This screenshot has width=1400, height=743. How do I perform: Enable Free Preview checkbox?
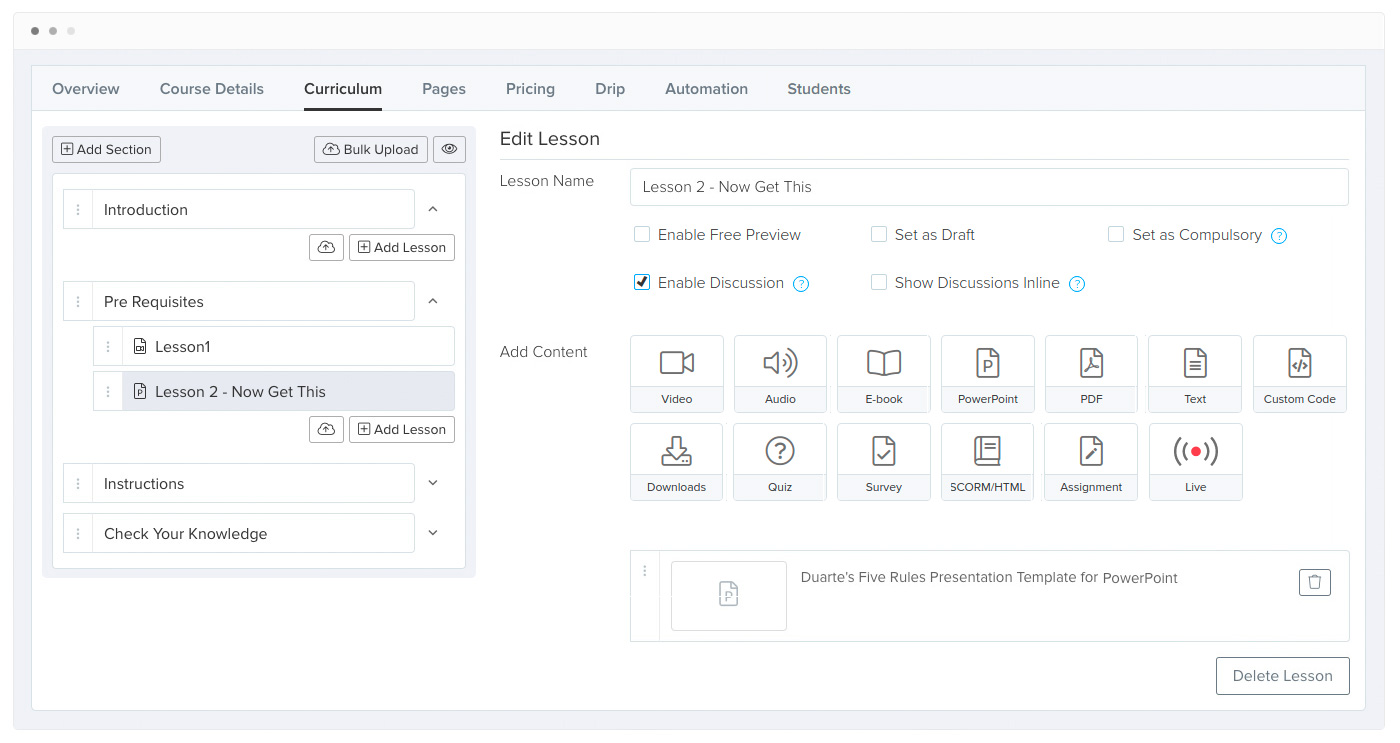[x=642, y=235]
